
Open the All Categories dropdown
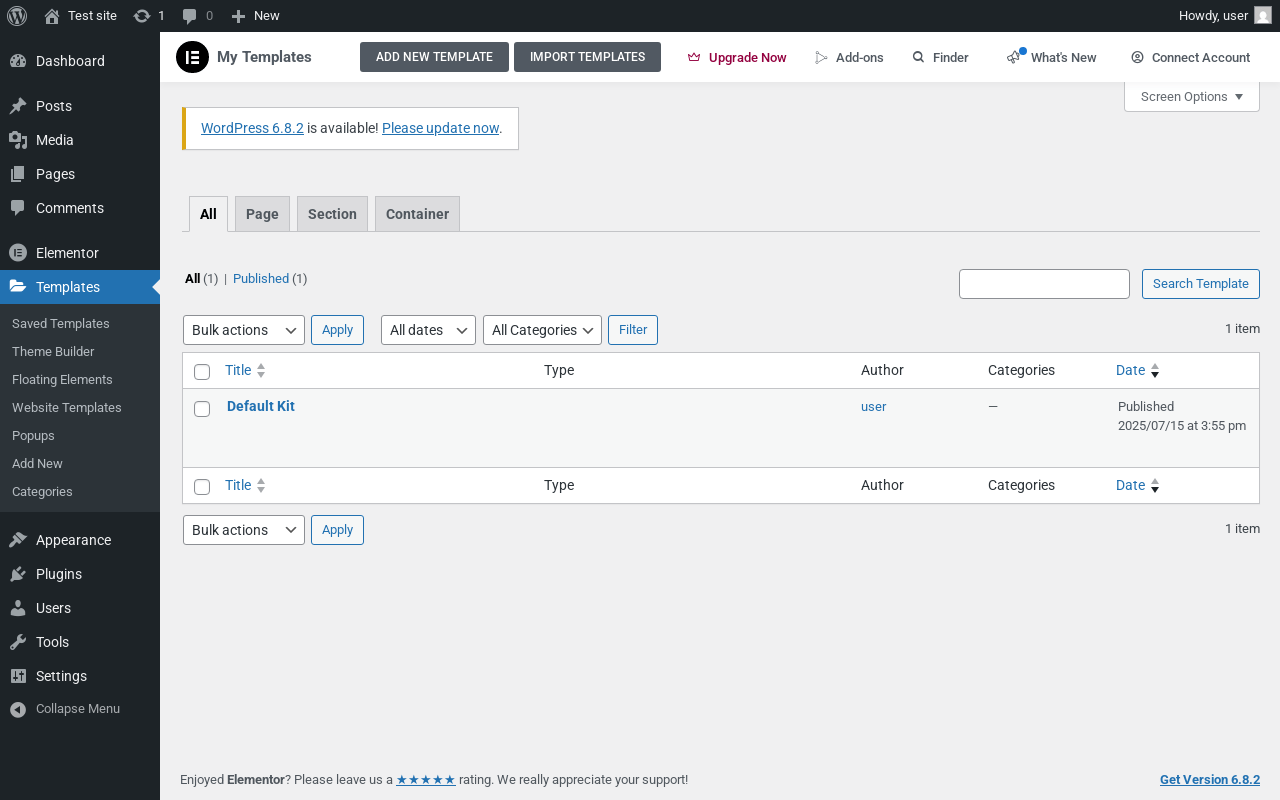[x=542, y=330]
